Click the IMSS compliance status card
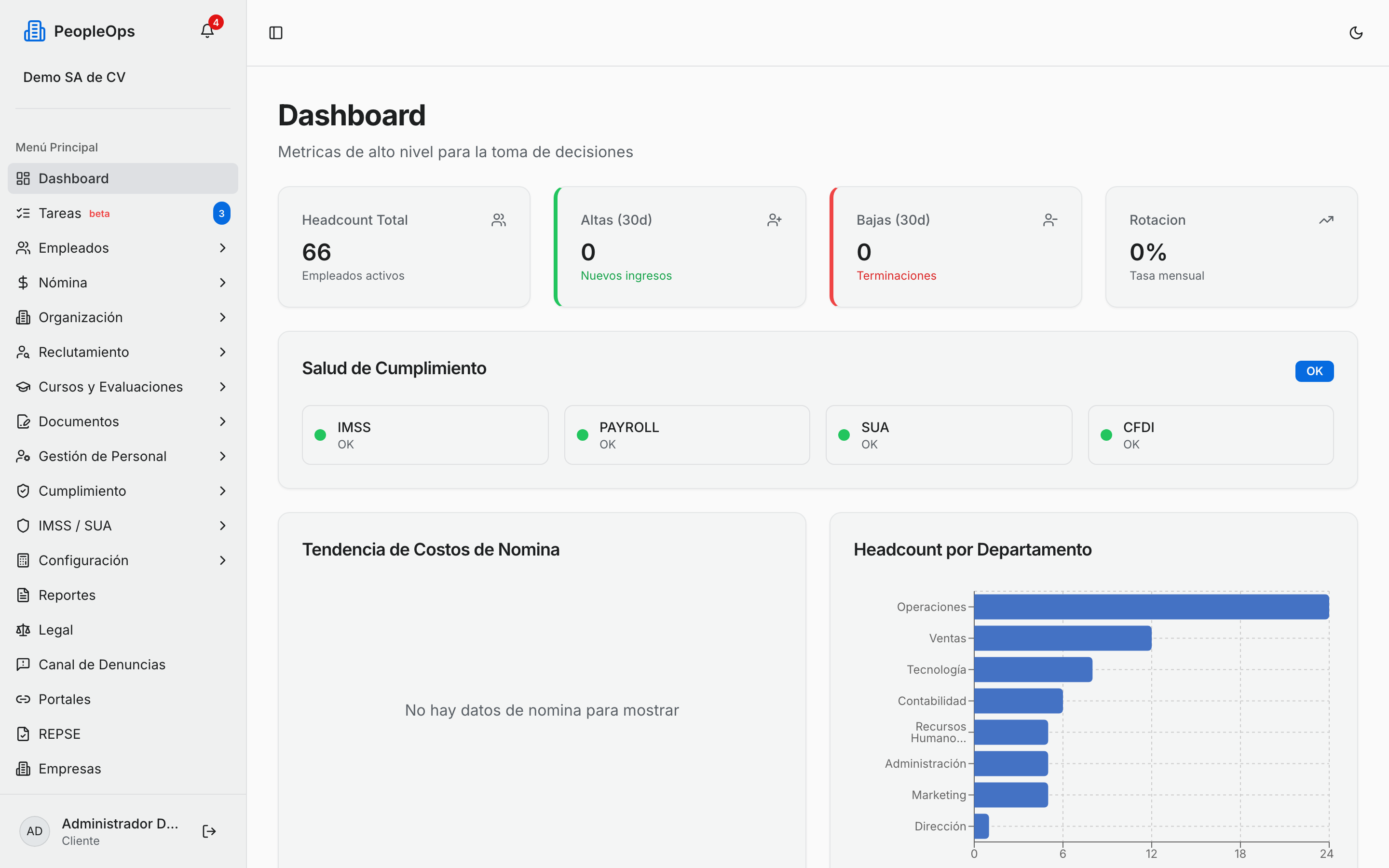 point(425,435)
